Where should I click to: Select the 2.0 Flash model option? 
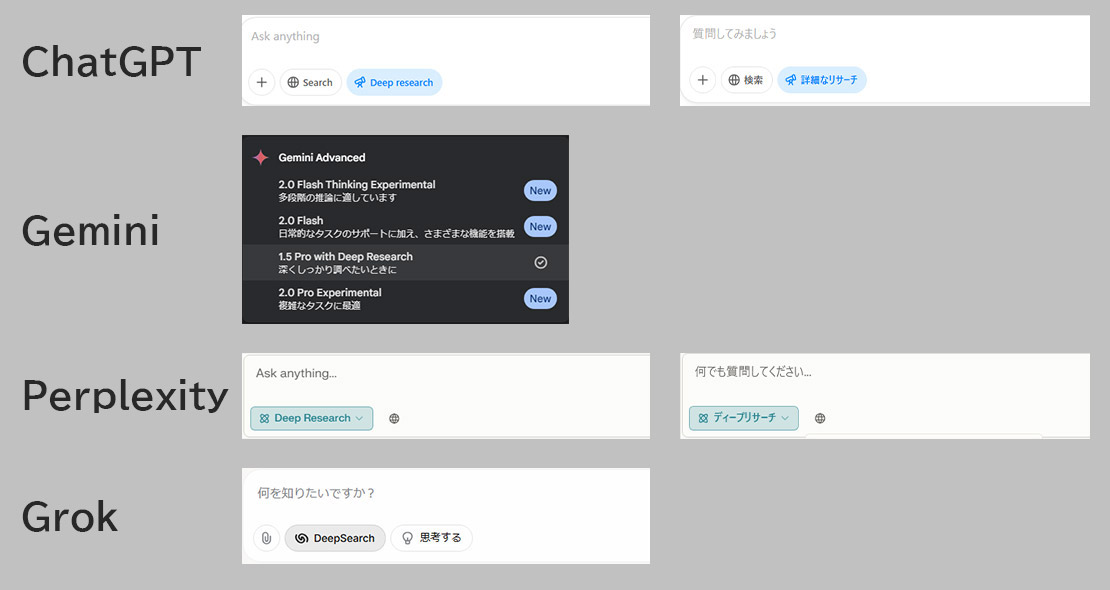point(405,227)
